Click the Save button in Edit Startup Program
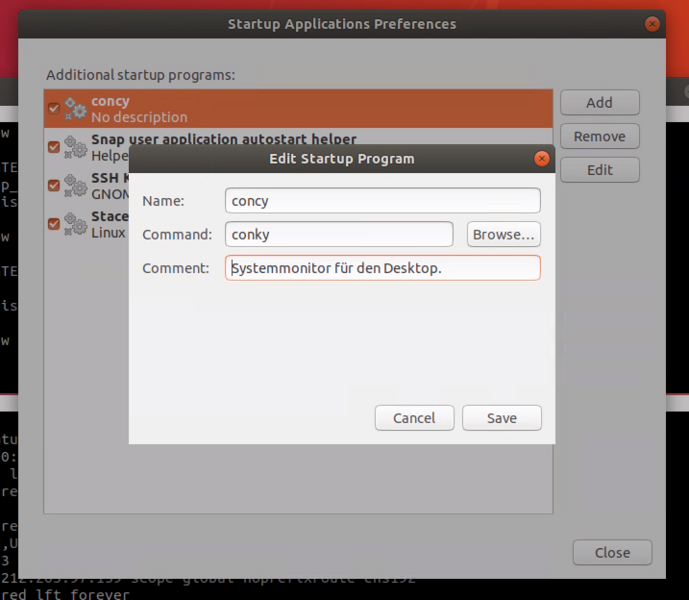 (x=501, y=418)
